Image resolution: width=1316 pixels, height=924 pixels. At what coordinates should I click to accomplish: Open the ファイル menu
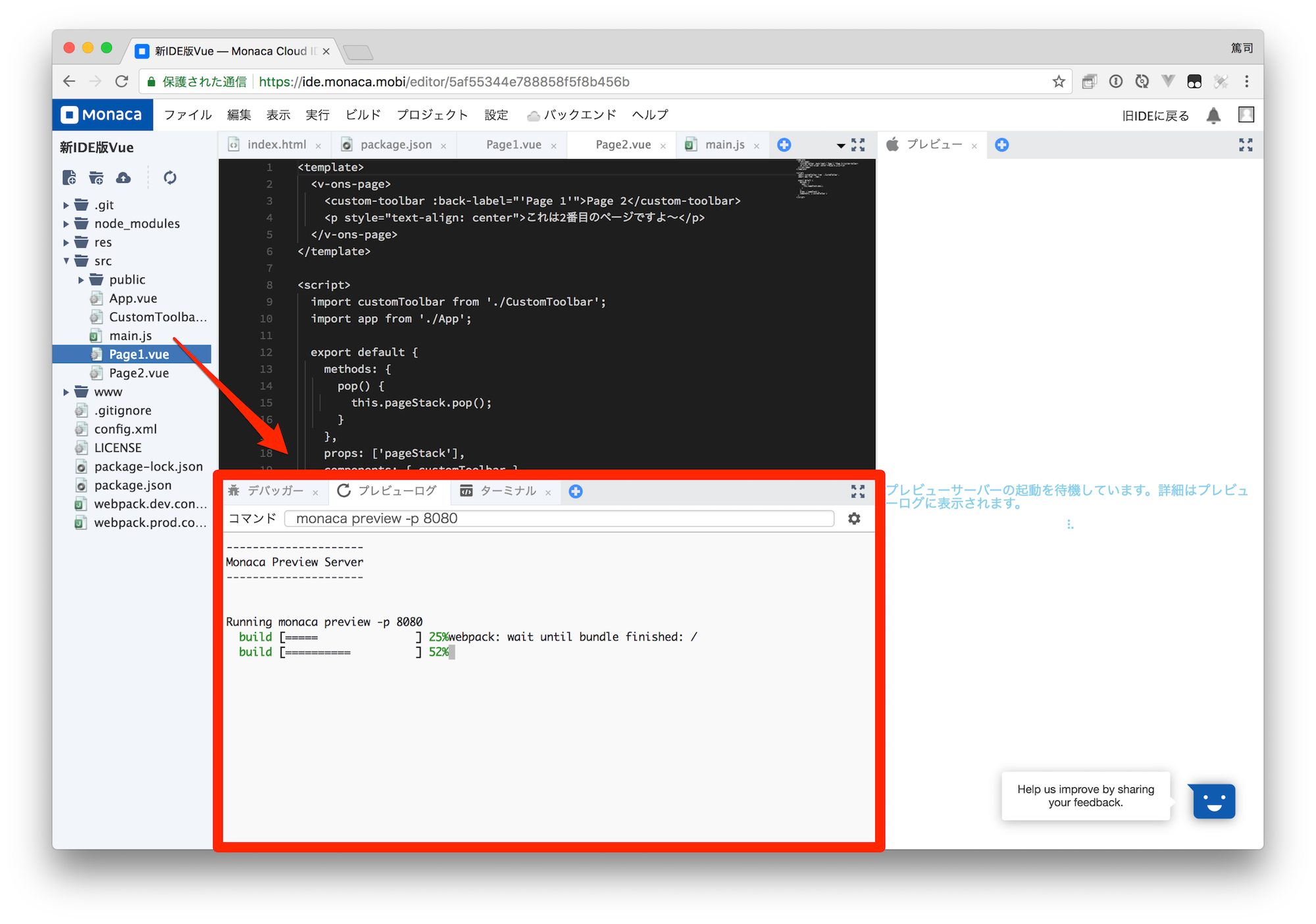(x=188, y=115)
